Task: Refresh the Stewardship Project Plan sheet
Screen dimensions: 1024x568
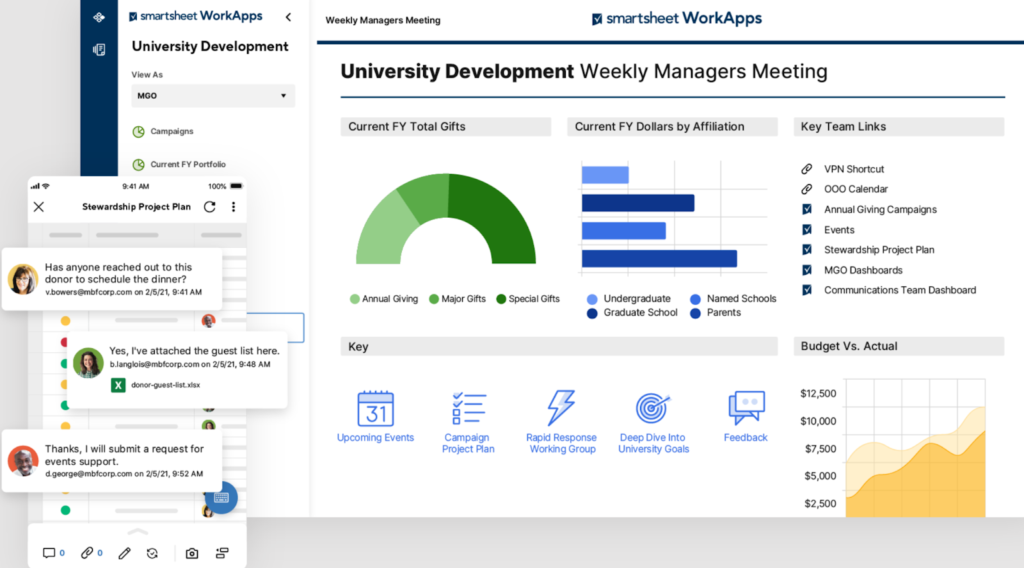Action: [210, 207]
